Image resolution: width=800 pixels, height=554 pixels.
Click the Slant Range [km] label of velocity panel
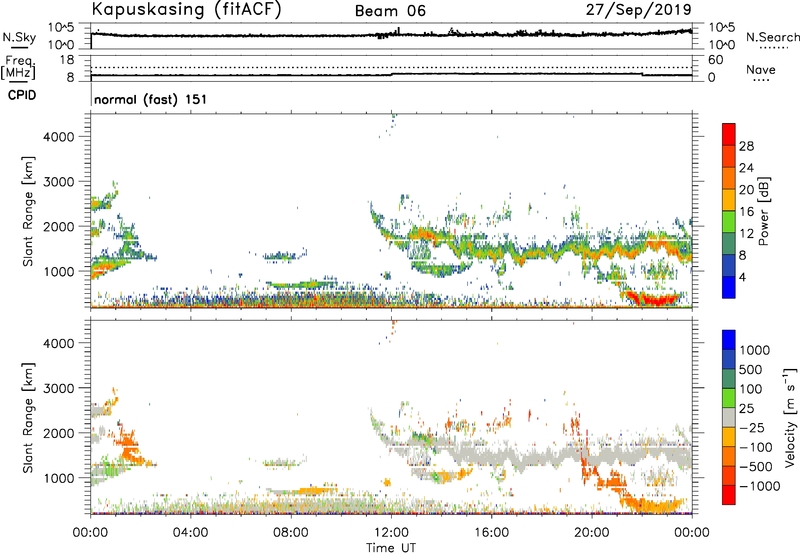point(28,417)
